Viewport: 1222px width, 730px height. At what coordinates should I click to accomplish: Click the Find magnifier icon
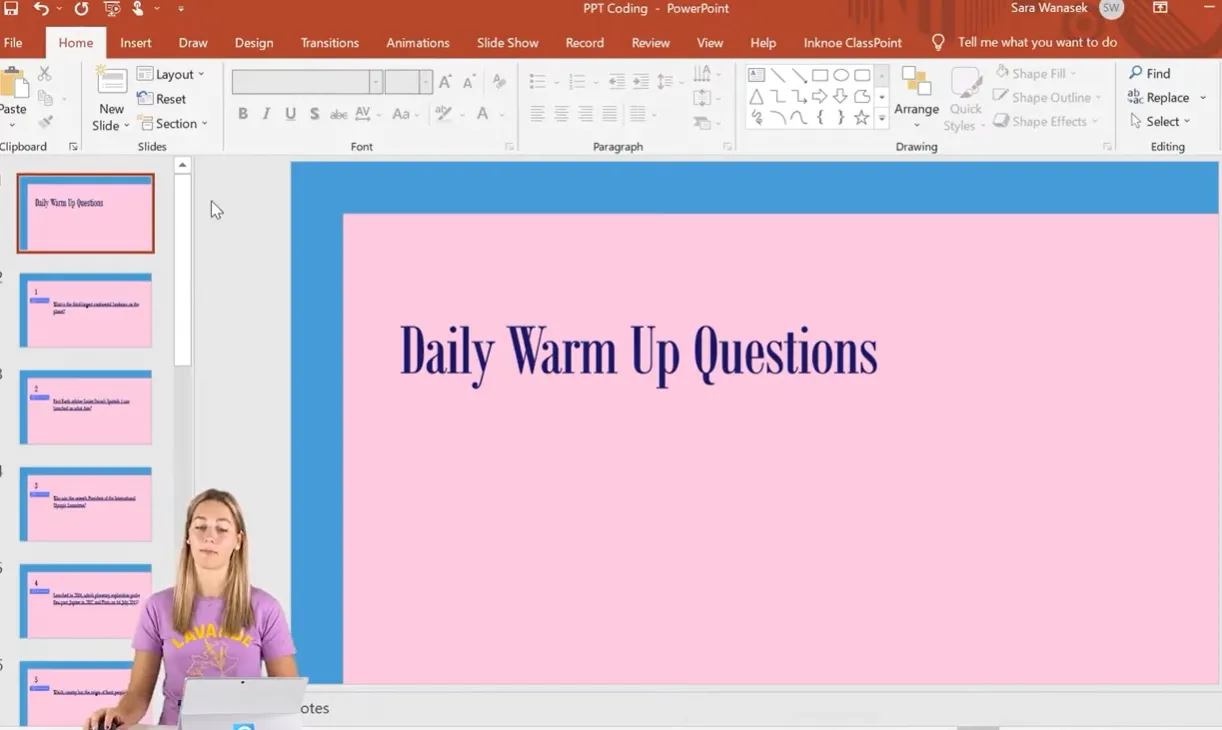(x=1136, y=73)
